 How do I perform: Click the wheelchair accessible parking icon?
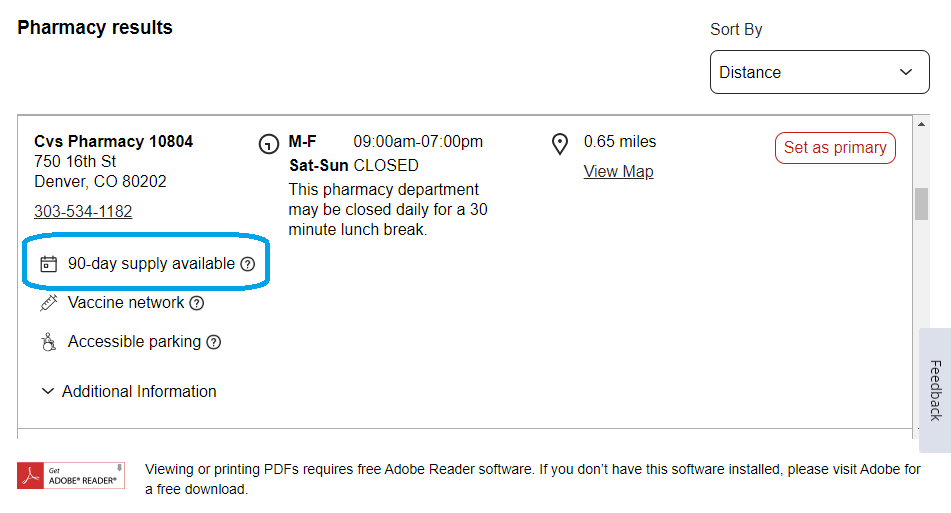(49, 342)
